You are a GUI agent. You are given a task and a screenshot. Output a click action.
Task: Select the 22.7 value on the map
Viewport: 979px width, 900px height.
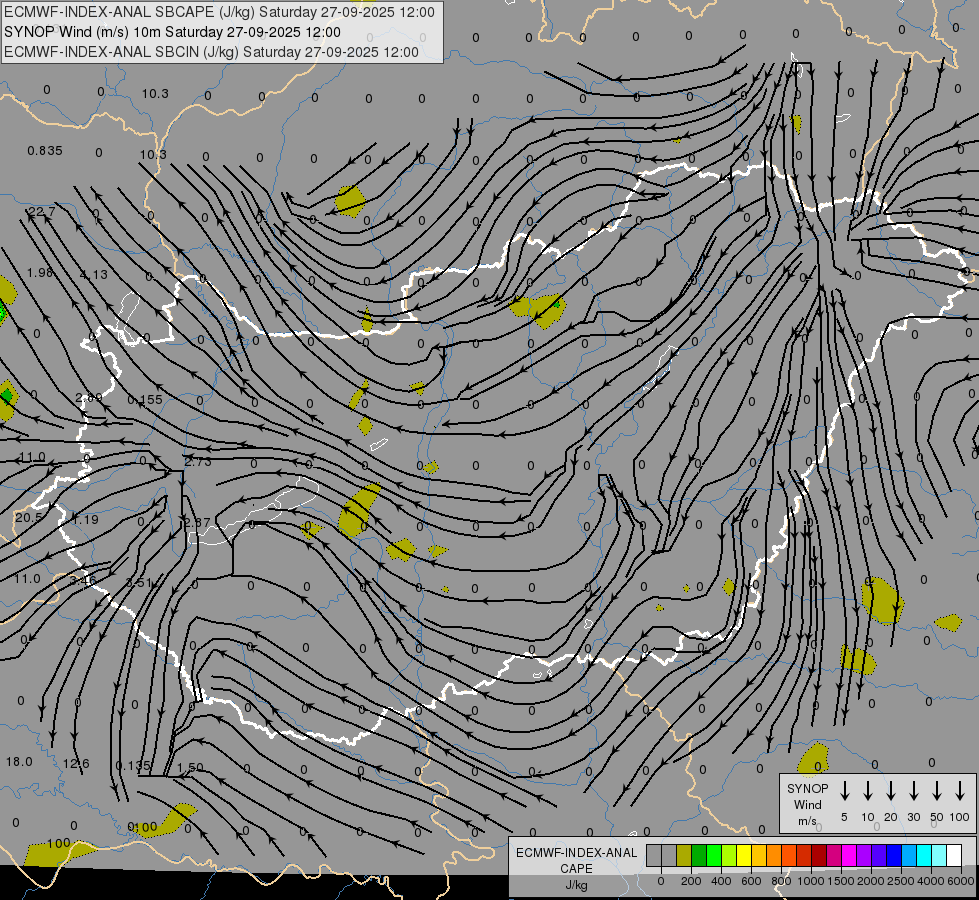coord(41,212)
